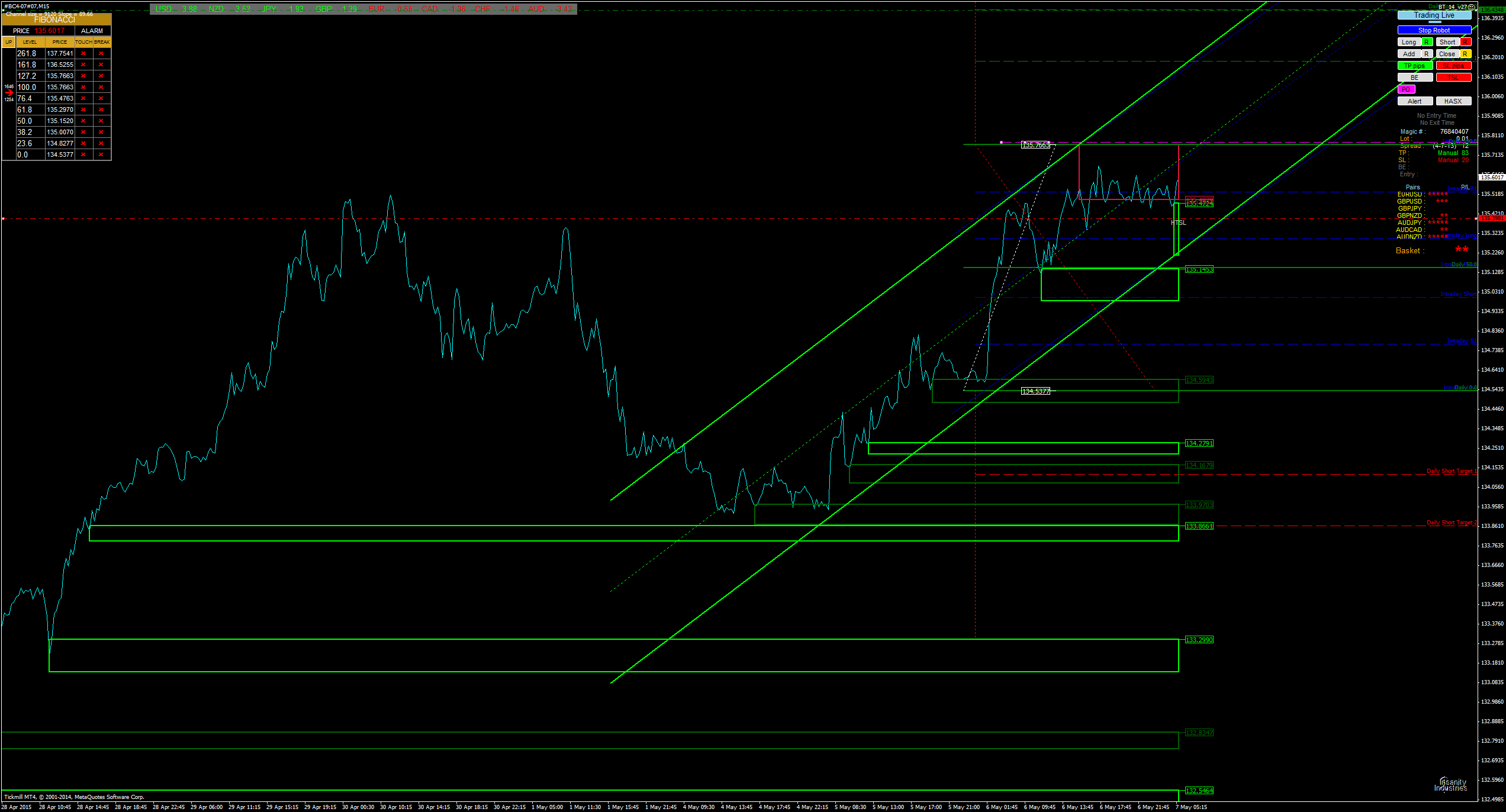Click the Close position button

pos(1447,54)
